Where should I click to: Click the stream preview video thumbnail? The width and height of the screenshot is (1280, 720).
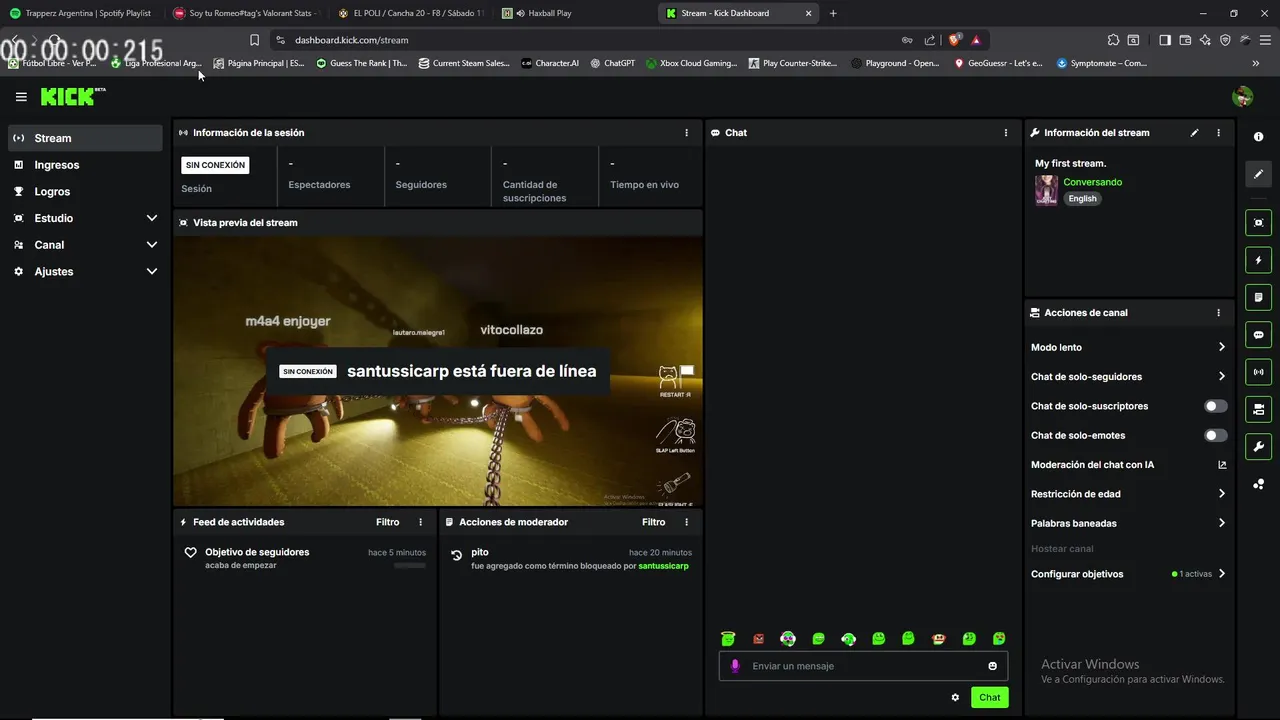438,371
